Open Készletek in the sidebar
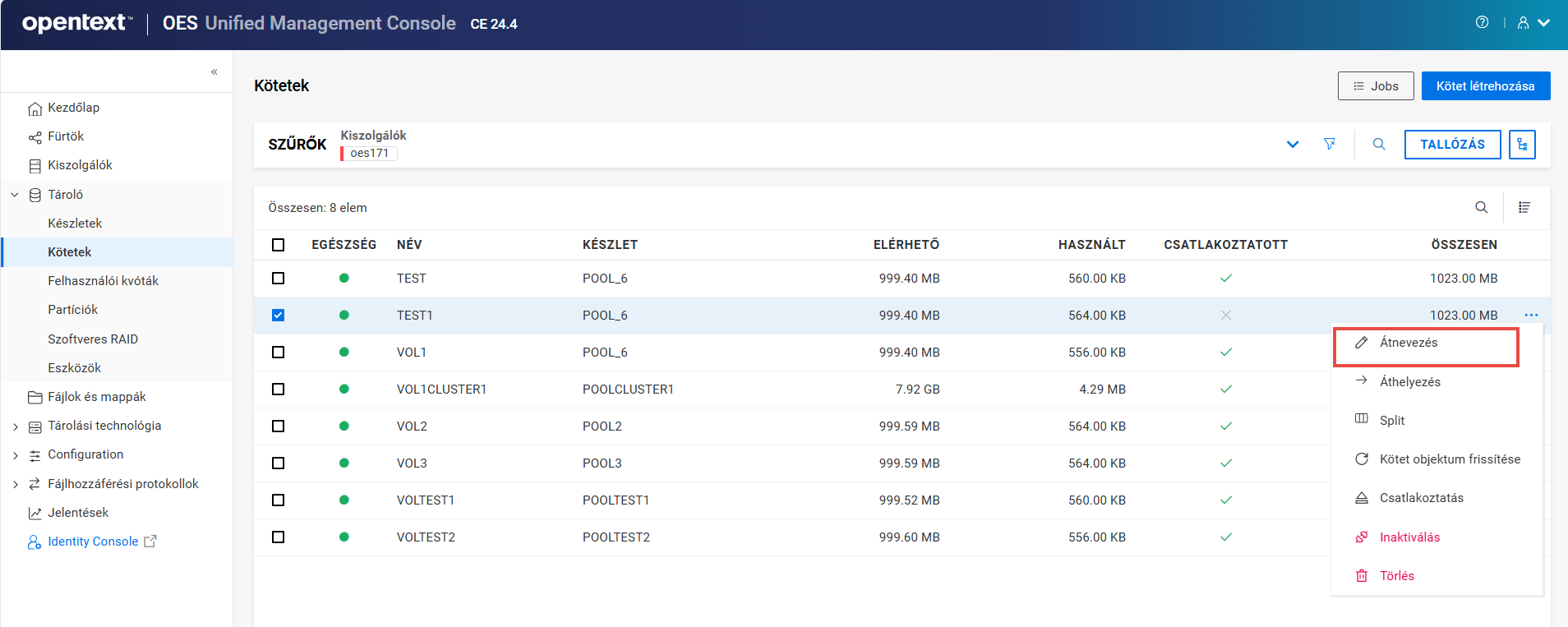1568x627 pixels. point(75,224)
